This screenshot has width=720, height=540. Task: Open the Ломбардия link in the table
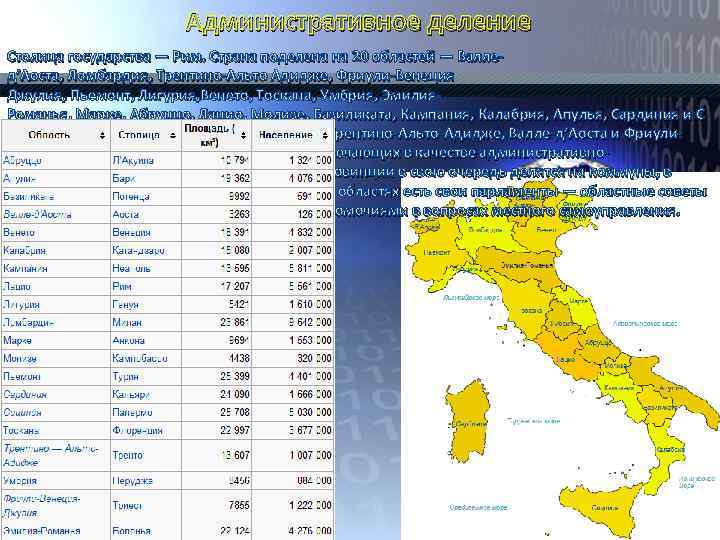point(28,322)
